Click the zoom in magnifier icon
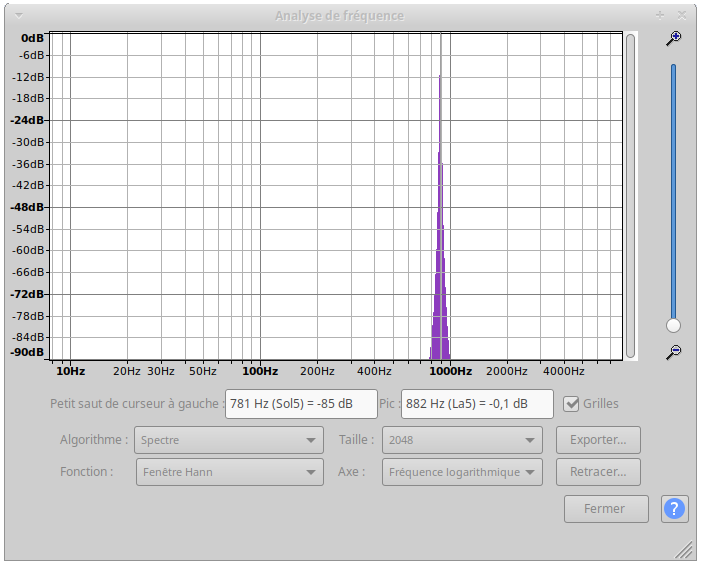This screenshot has width=701, height=566. tap(673, 39)
